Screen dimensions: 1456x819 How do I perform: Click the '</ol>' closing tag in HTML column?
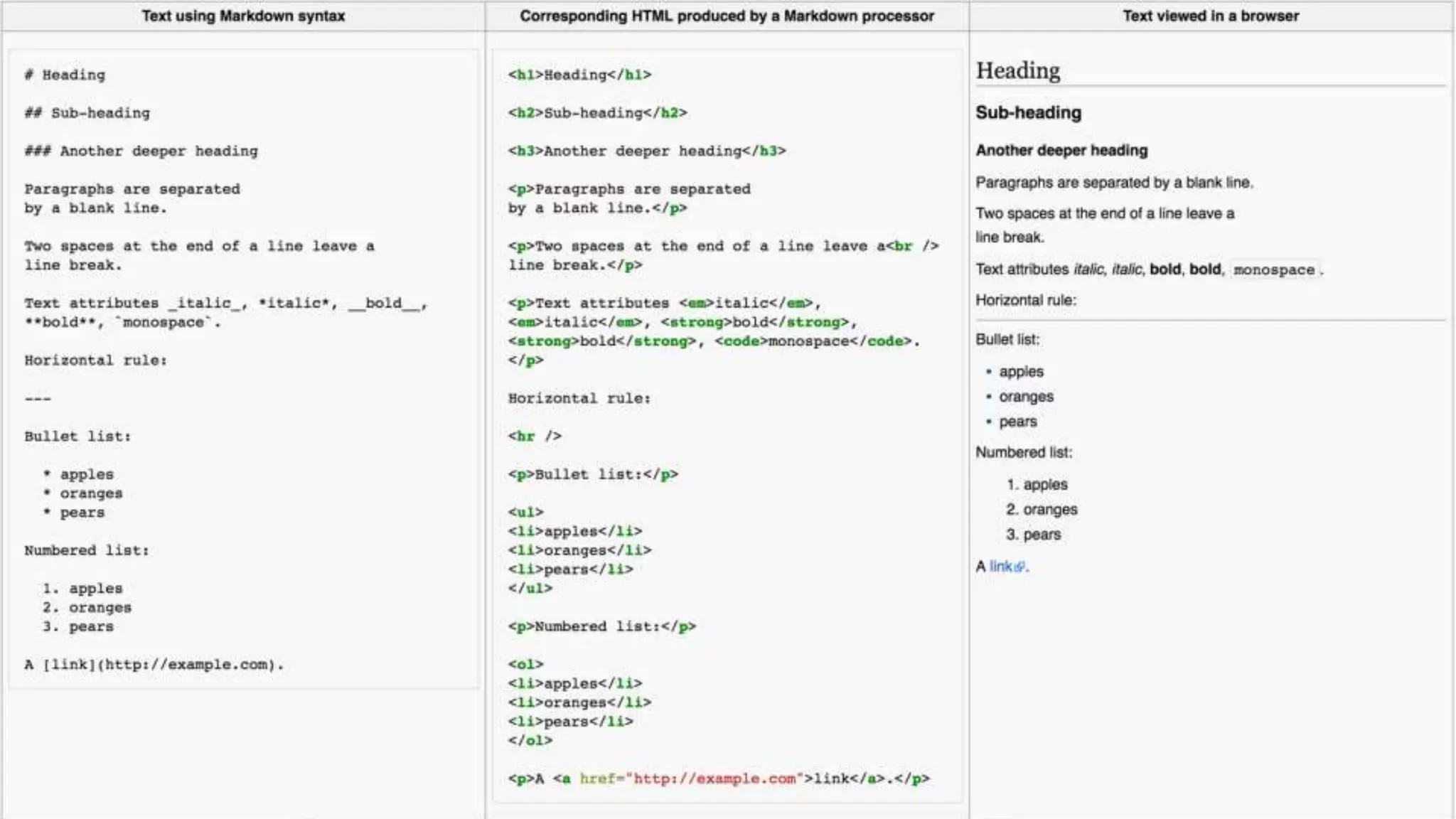[x=530, y=740]
